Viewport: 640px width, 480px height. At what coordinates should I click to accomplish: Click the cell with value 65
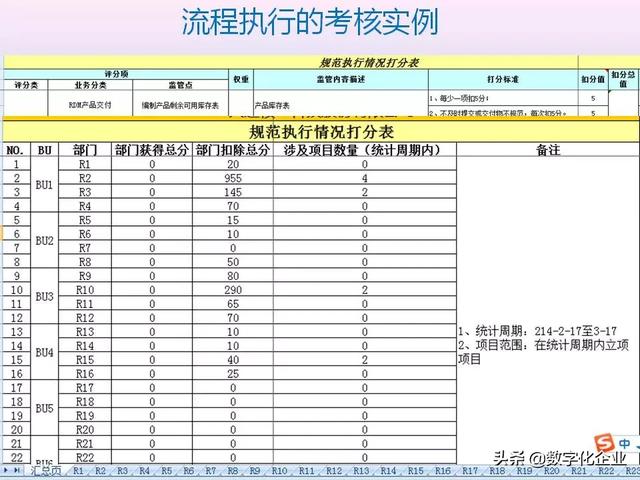pos(233,304)
